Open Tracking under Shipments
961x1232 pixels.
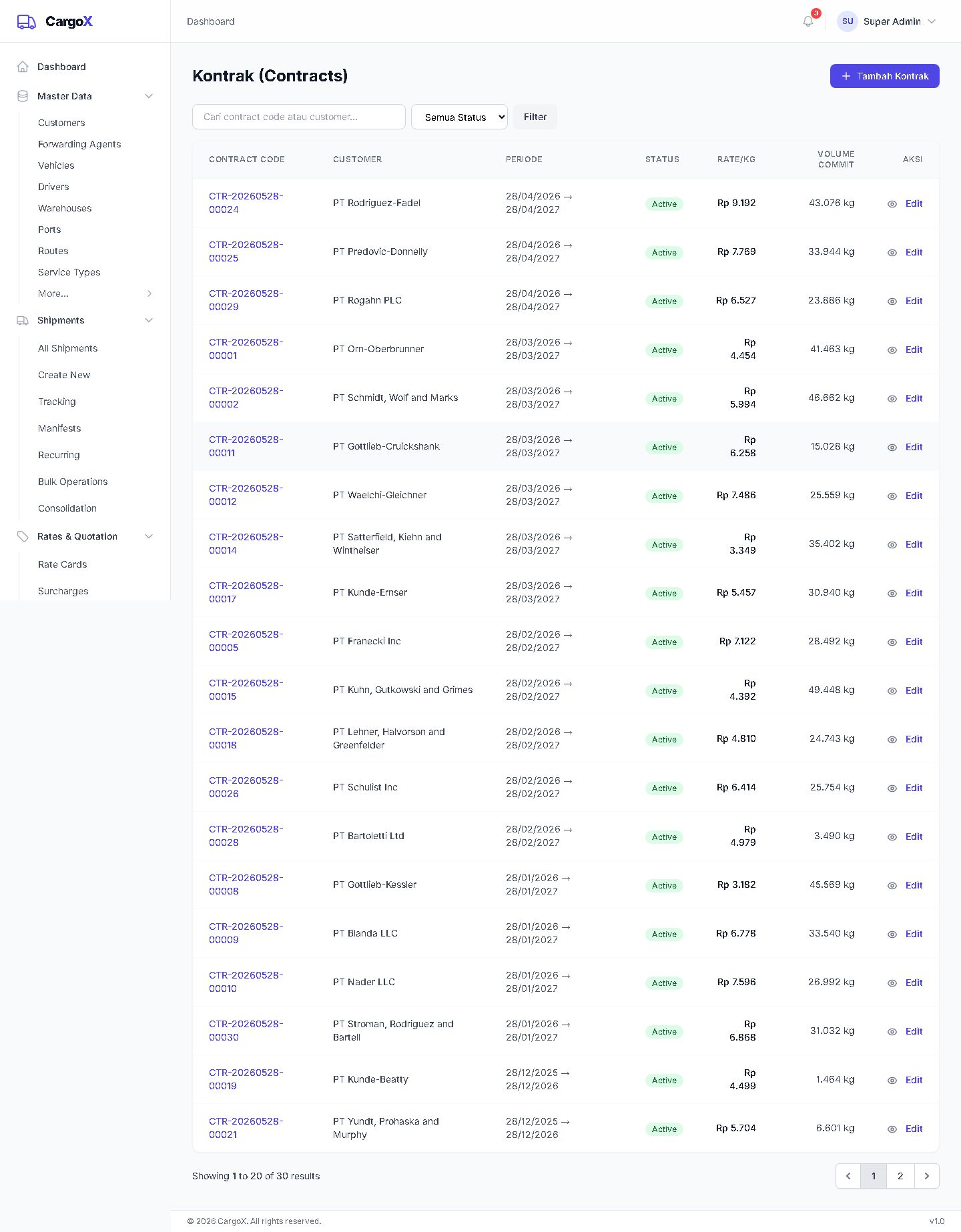57,402
